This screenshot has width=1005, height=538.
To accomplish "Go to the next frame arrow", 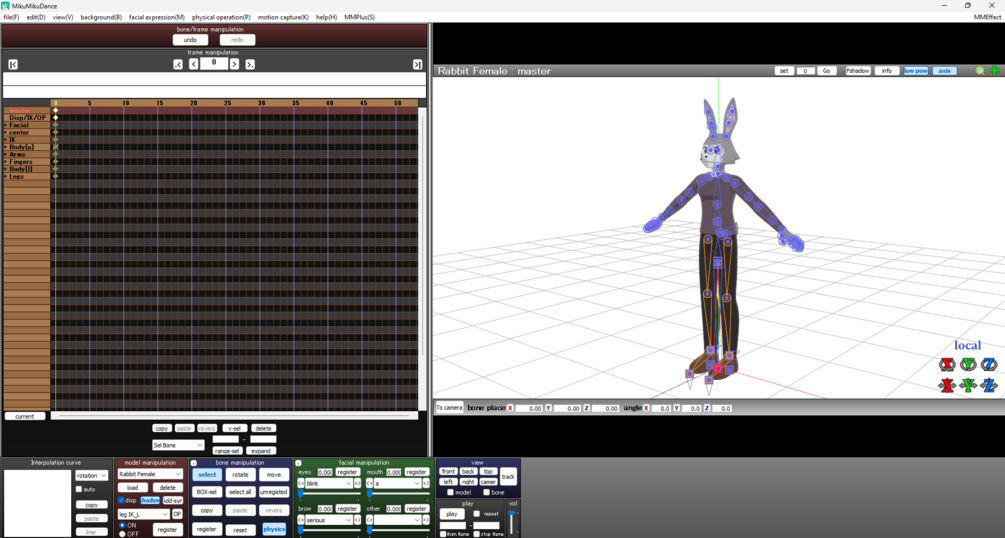I will pyautogui.click(x=235, y=64).
